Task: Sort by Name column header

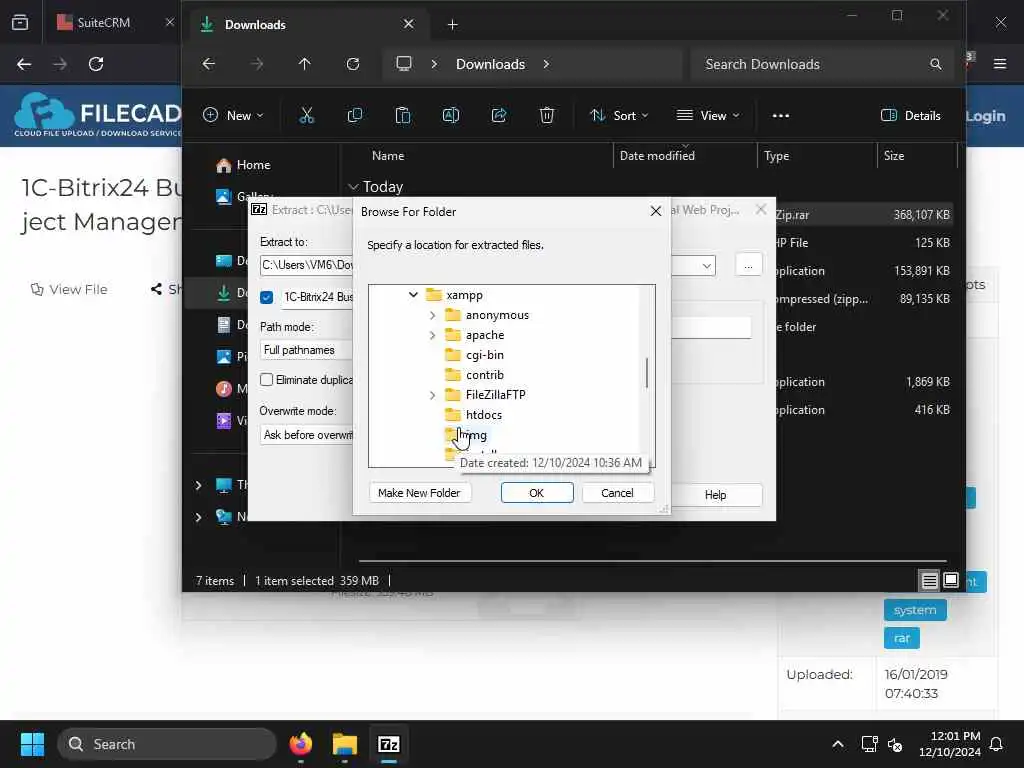Action: (x=388, y=155)
